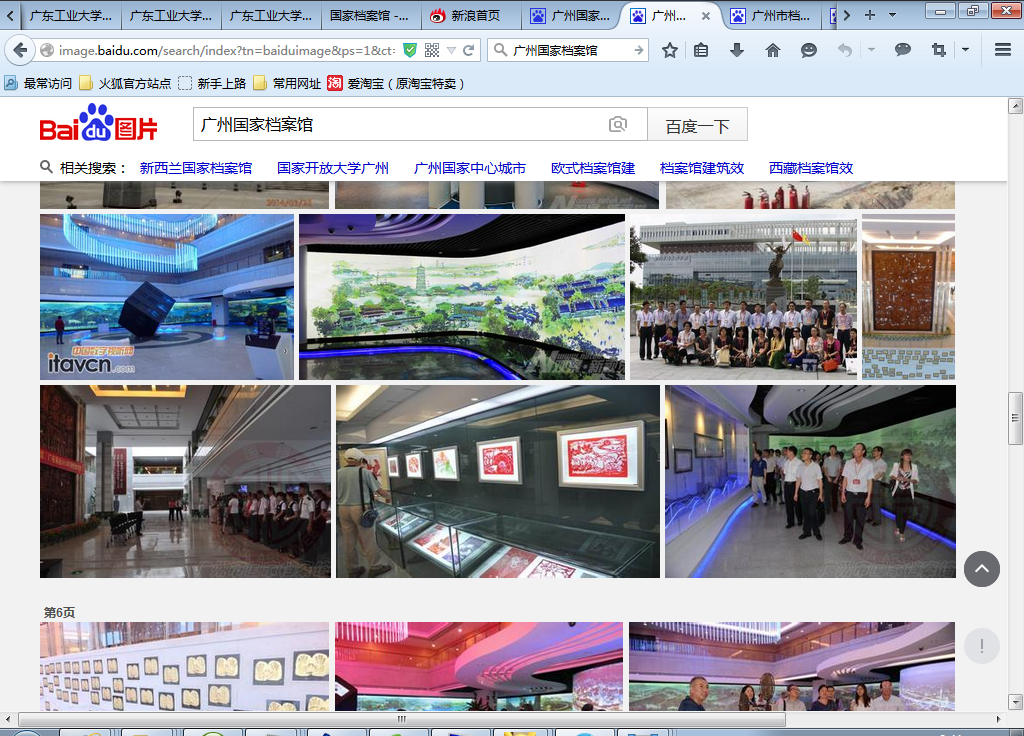This screenshot has width=1024, height=736.
Task: Open the red paper-cut exhibit thumbnail
Action: (498, 481)
